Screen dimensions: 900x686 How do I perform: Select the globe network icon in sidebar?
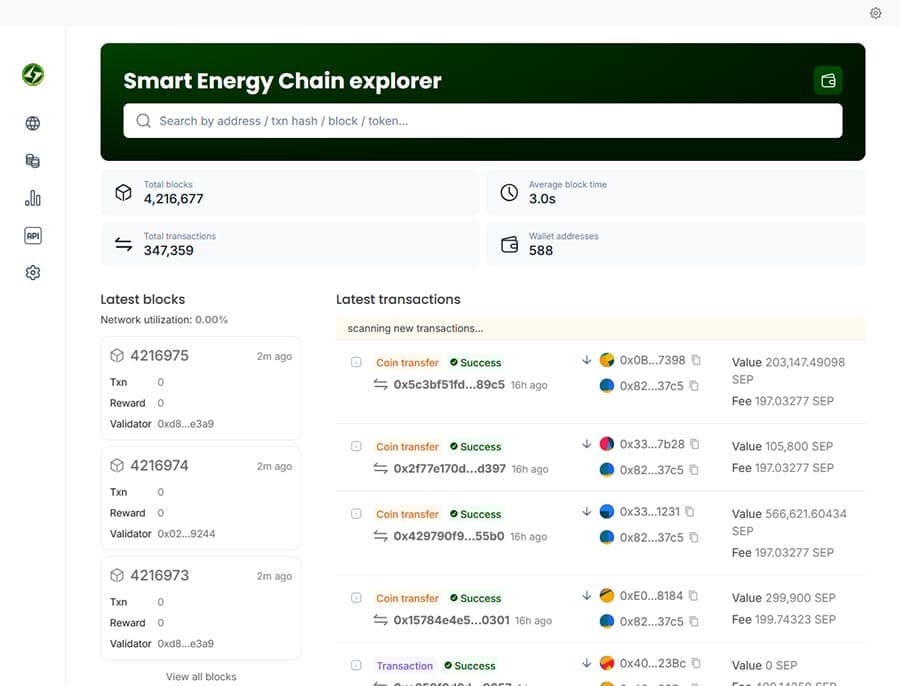pyautogui.click(x=32, y=123)
